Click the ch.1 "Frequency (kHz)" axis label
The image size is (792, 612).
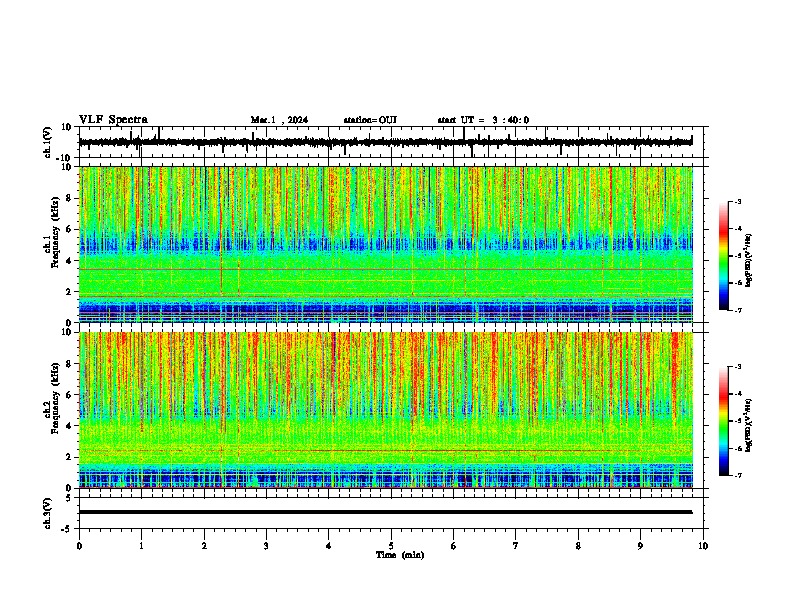pyautogui.click(x=55, y=233)
